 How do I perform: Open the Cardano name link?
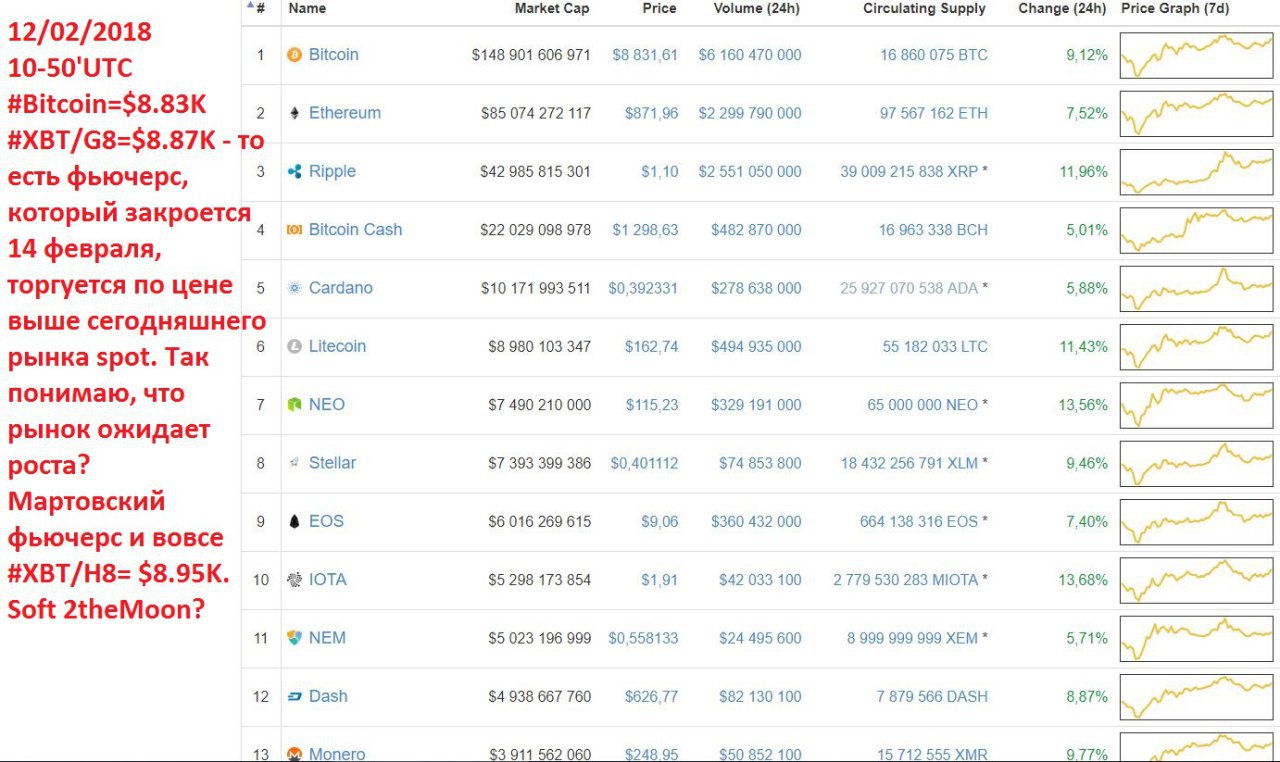click(341, 288)
